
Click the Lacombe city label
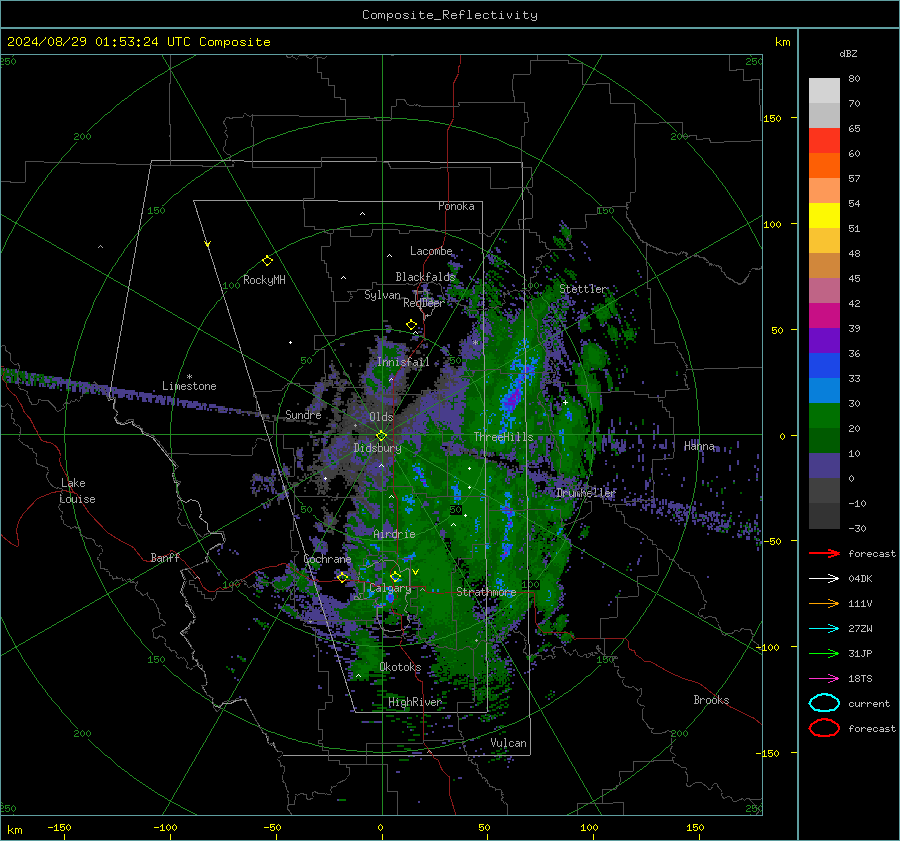[431, 251]
